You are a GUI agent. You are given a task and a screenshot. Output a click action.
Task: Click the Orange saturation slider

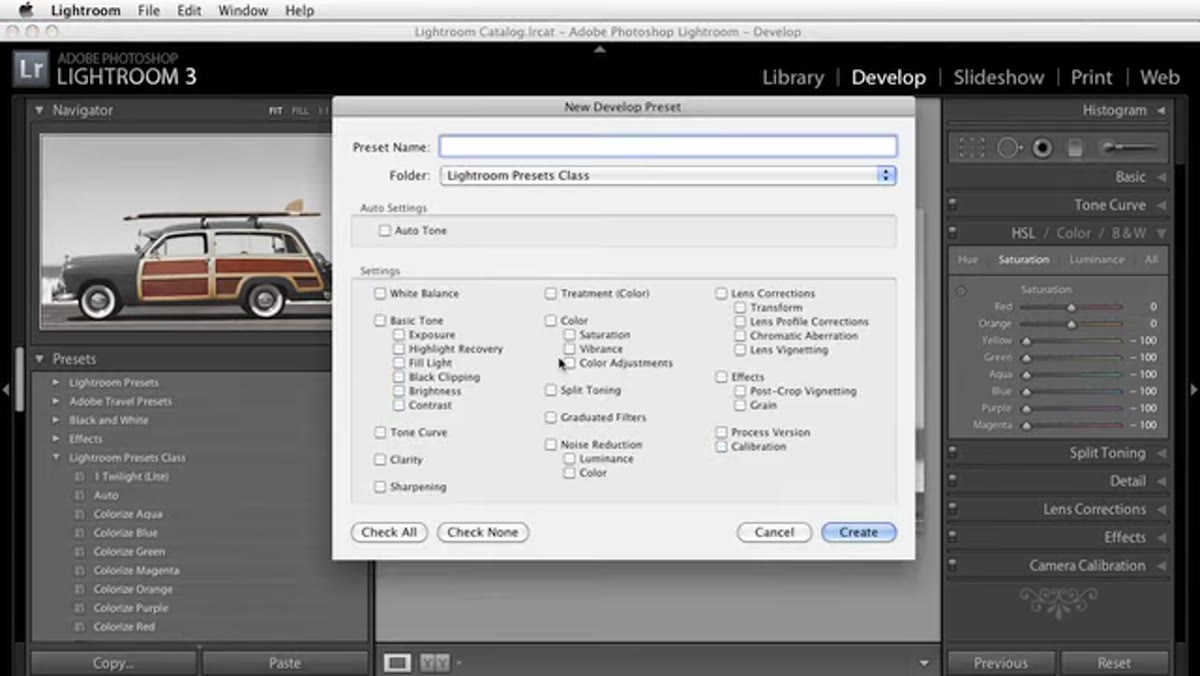(x=1072, y=324)
